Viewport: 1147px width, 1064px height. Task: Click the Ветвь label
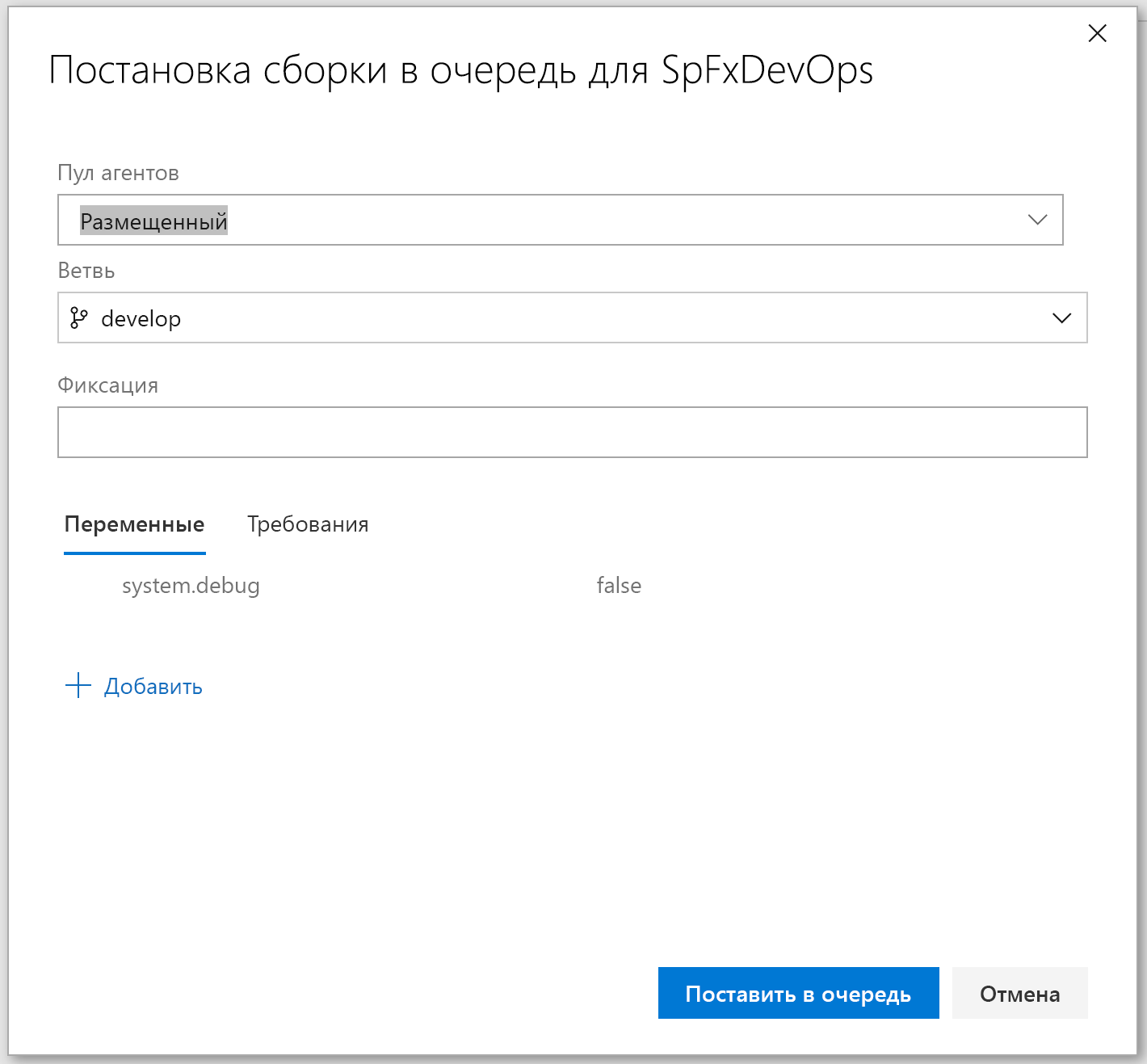coord(86,271)
